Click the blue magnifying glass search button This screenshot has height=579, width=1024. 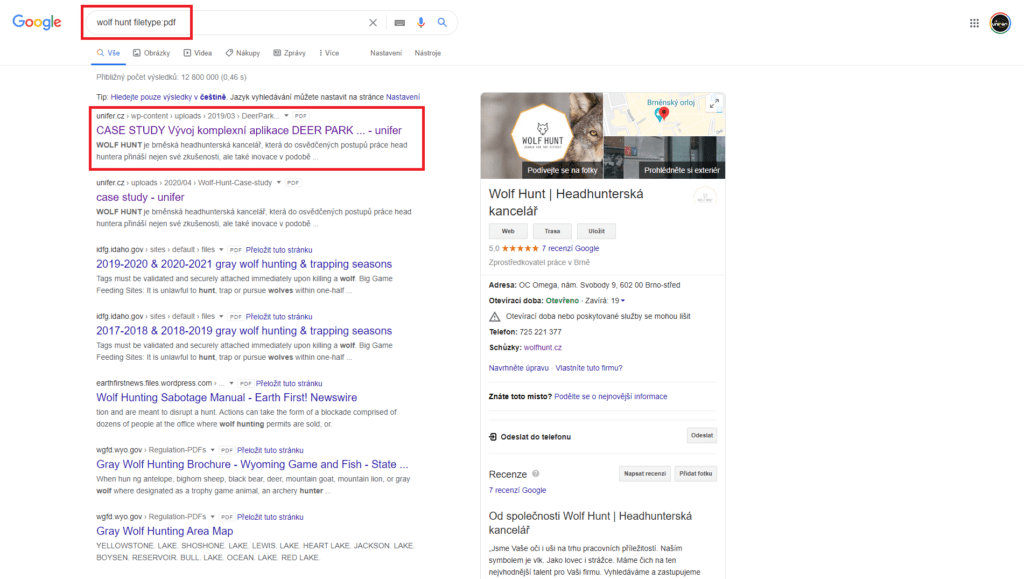tap(442, 22)
